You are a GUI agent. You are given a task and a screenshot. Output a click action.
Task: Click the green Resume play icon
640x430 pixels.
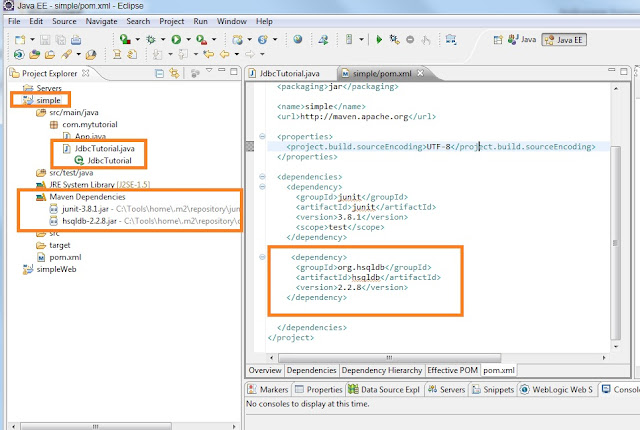pos(379,40)
